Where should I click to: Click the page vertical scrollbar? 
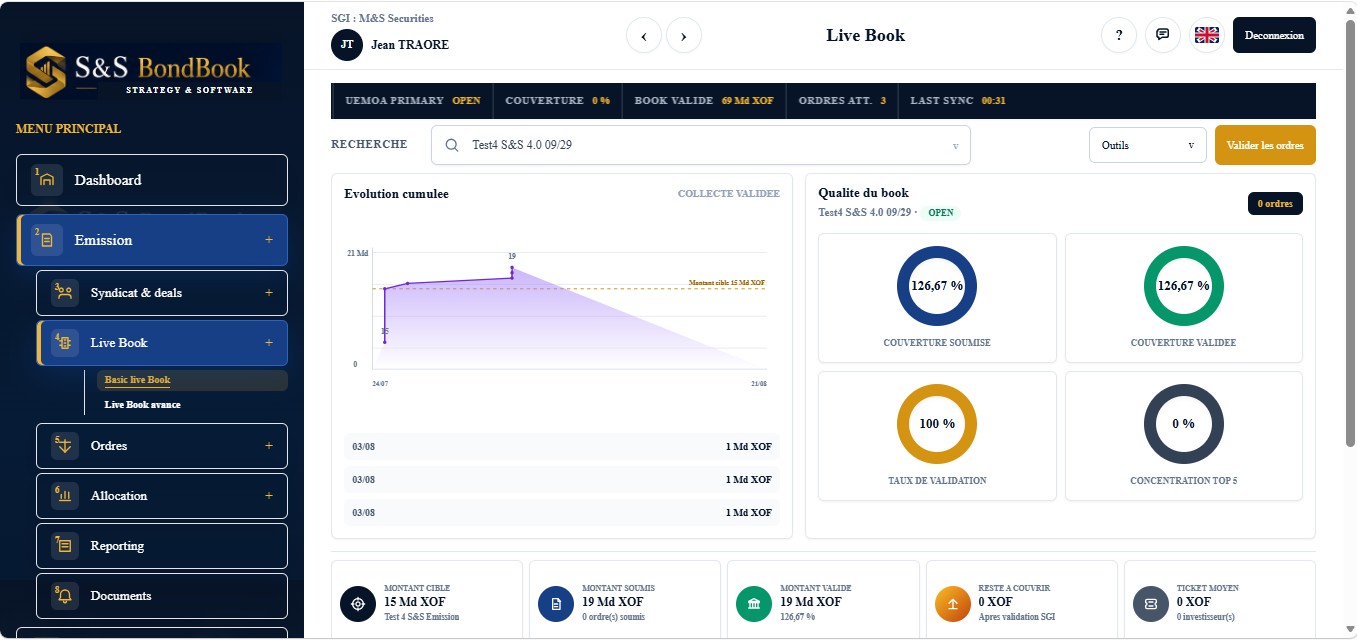click(x=1350, y=235)
